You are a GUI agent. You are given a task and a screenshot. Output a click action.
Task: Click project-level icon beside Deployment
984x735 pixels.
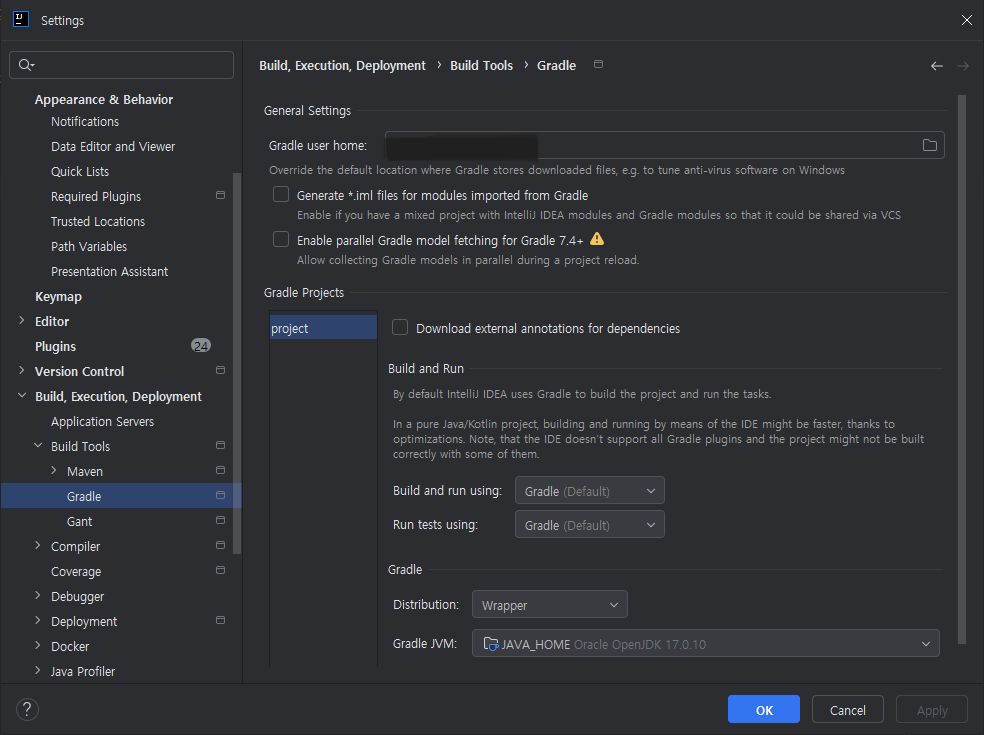coord(220,620)
